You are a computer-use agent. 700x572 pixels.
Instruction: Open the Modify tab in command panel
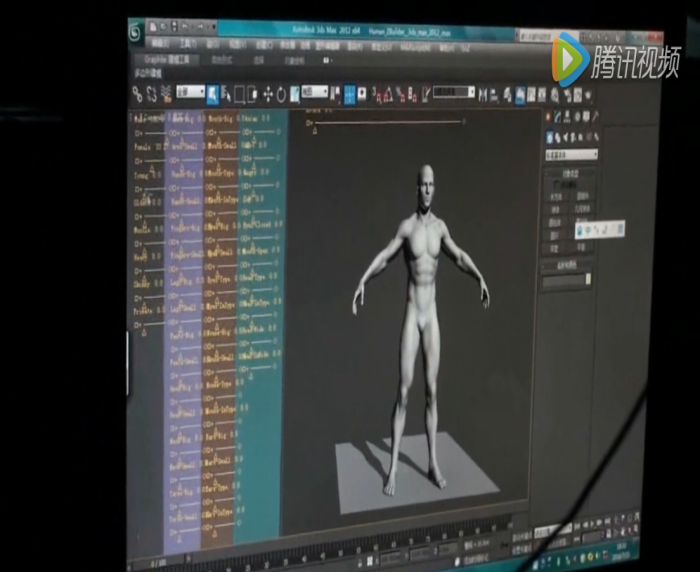click(x=558, y=117)
